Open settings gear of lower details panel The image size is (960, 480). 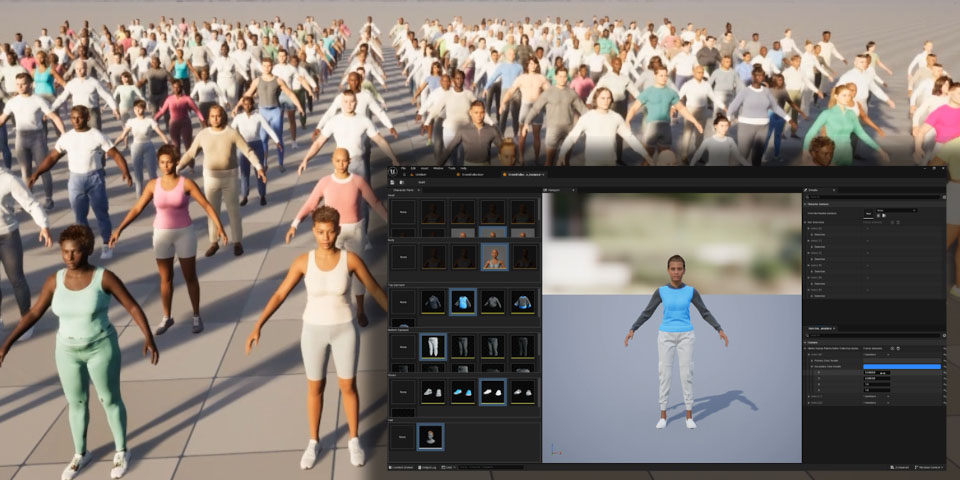tap(944, 336)
